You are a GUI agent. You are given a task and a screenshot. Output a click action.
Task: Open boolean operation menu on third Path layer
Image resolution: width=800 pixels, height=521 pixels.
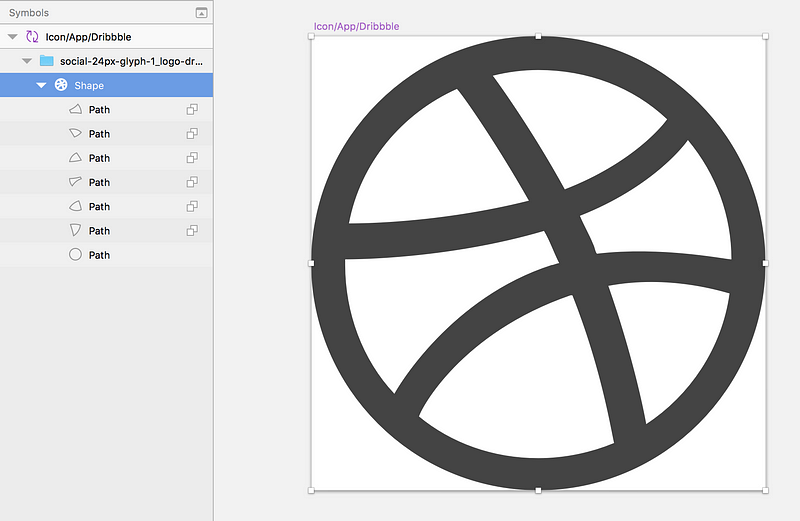[x=192, y=158]
